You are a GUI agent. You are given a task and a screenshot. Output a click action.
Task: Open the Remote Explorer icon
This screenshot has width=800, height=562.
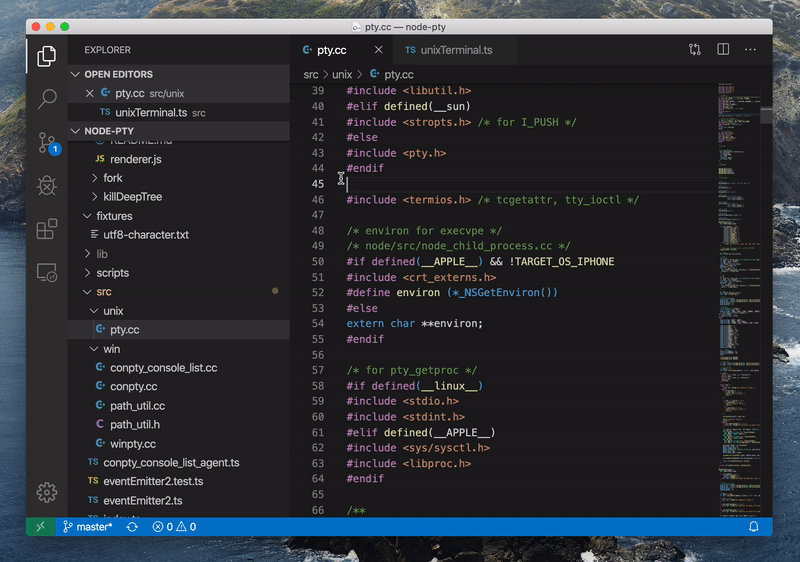[x=46, y=272]
